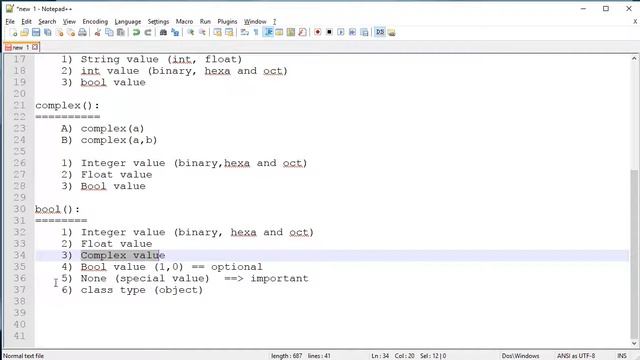
Task: Select the 'new 1' document tab
Action: pyautogui.click(x=21, y=47)
